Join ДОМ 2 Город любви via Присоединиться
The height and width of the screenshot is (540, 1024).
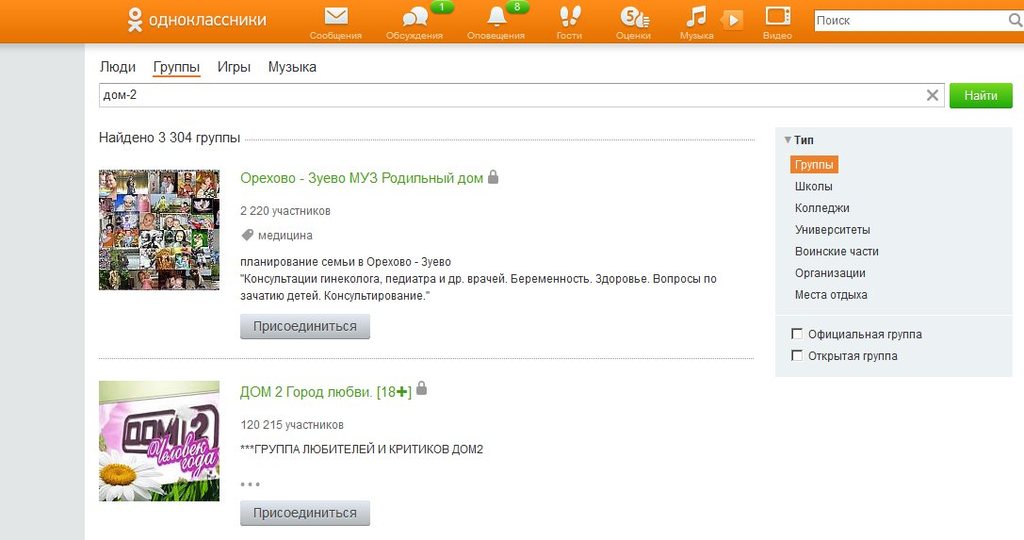(x=305, y=513)
